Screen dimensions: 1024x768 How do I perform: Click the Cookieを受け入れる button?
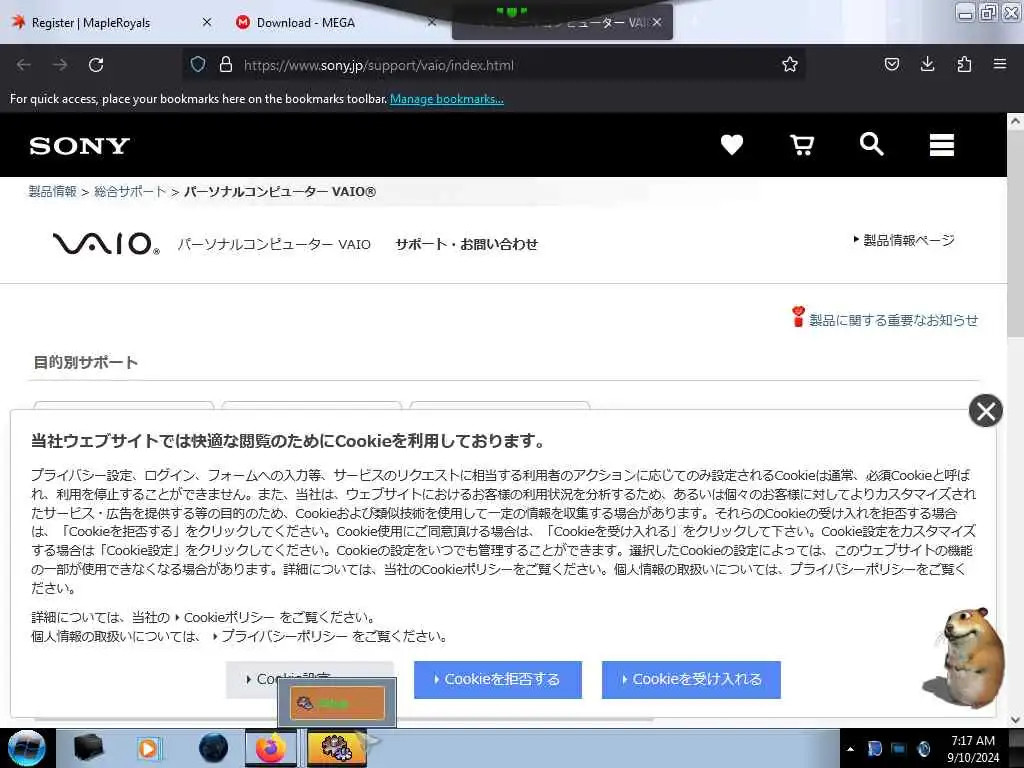691,680
